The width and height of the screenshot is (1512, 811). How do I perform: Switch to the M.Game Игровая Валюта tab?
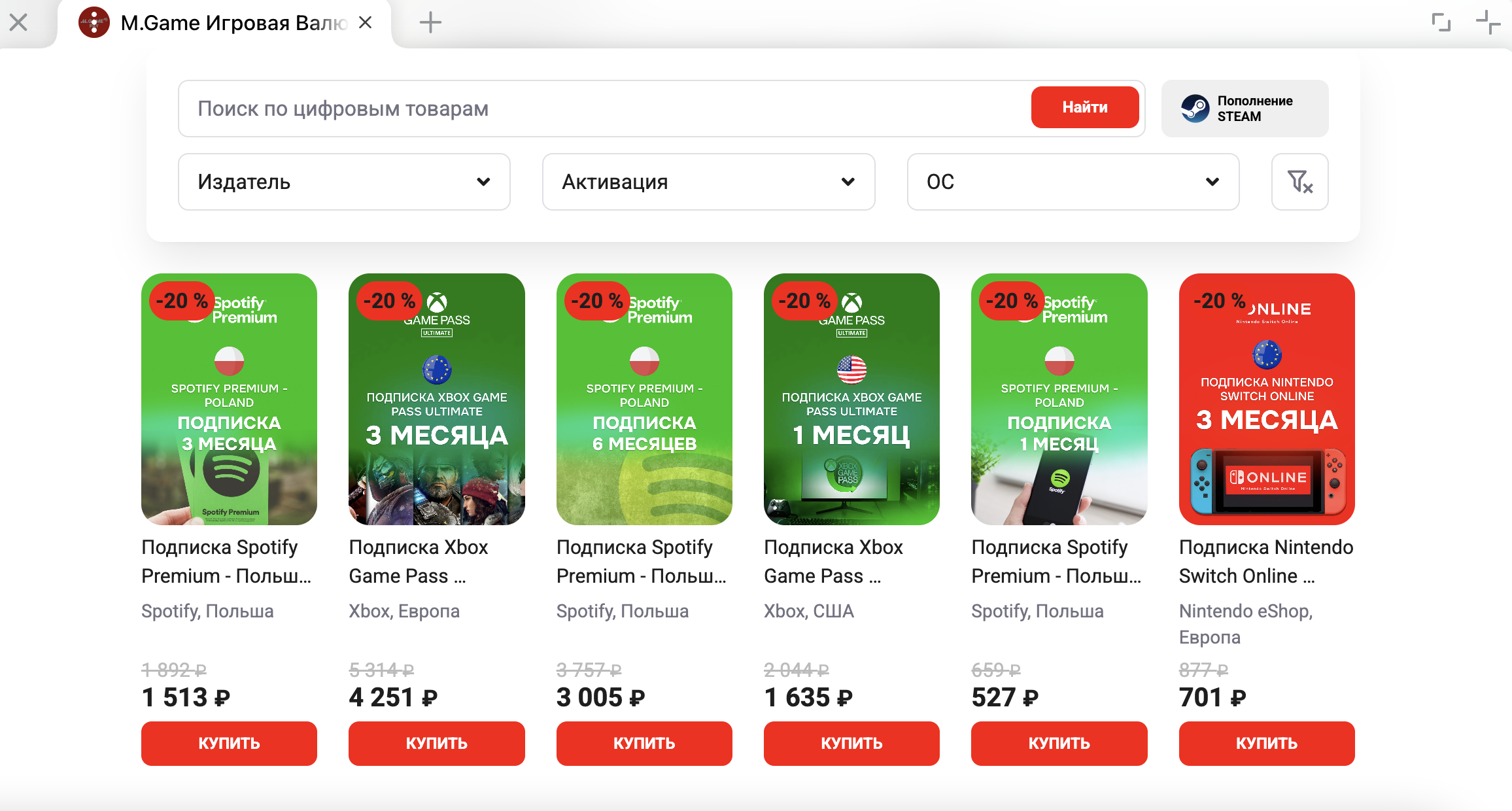pos(233,23)
